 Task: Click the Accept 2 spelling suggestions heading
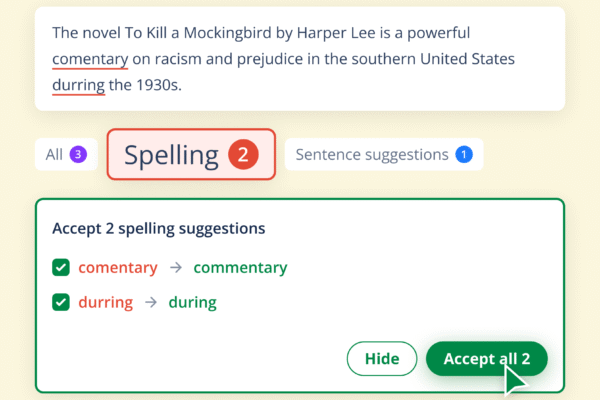point(158,229)
